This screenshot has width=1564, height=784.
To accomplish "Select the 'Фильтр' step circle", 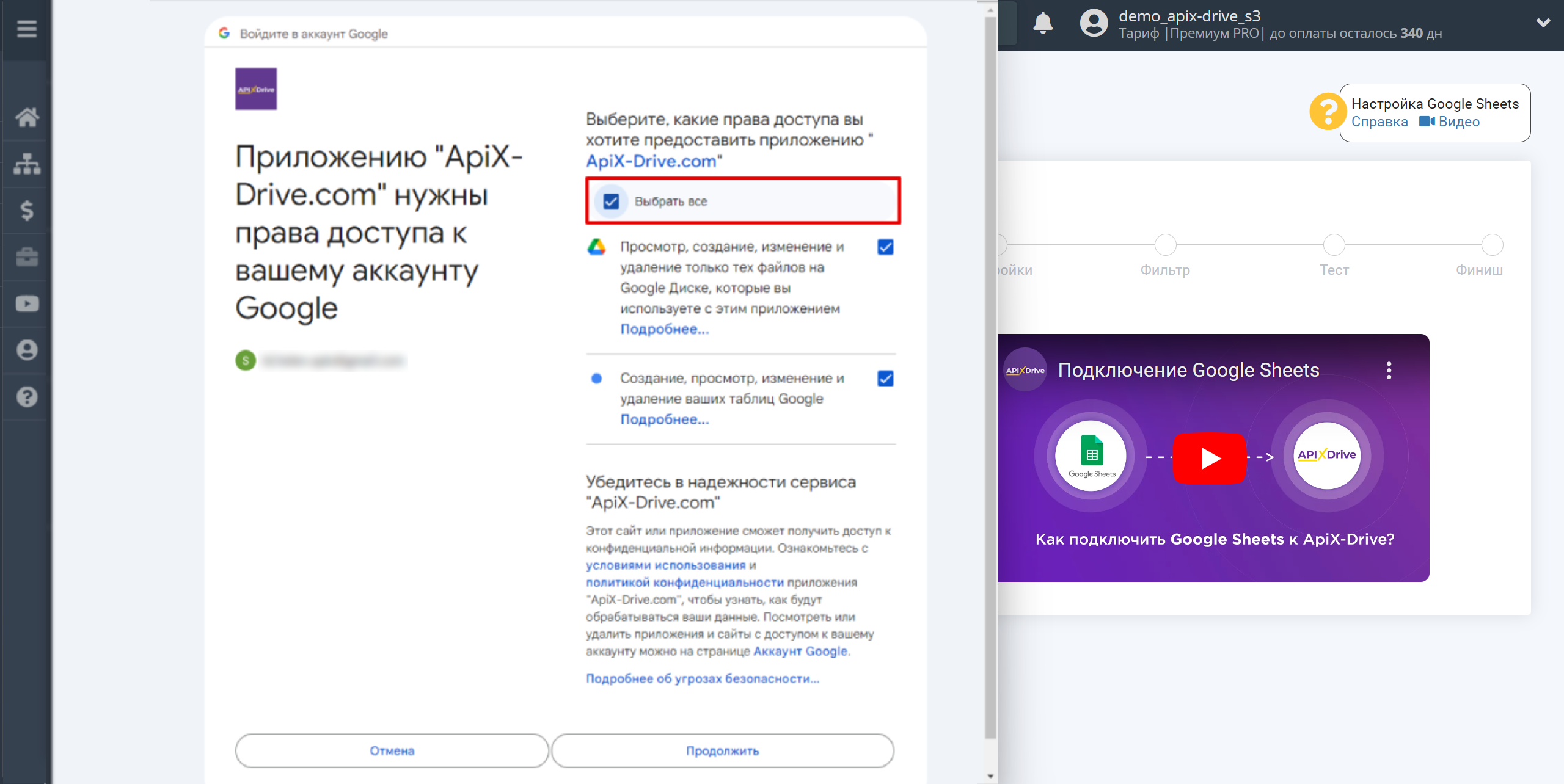I will pos(1165,245).
